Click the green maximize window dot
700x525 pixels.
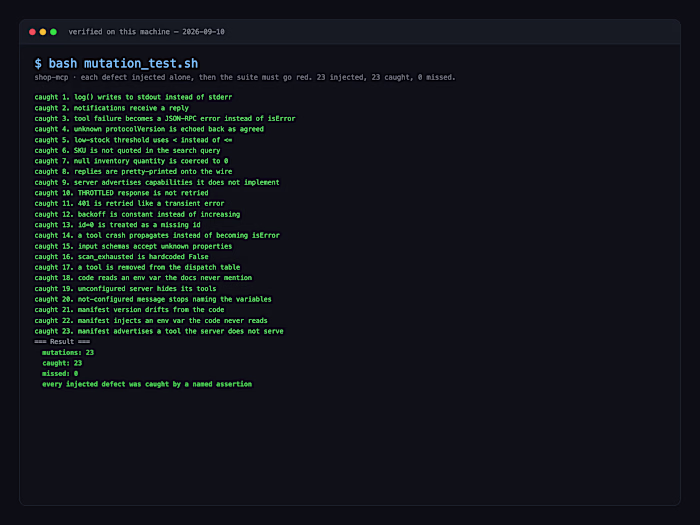tap(54, 32)
